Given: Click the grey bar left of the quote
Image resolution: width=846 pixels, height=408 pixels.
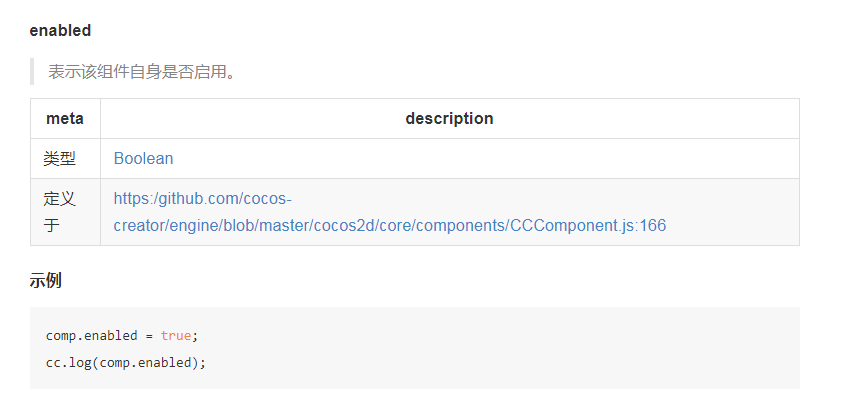Looking at the screenshot, I should [x=32, y=72].
